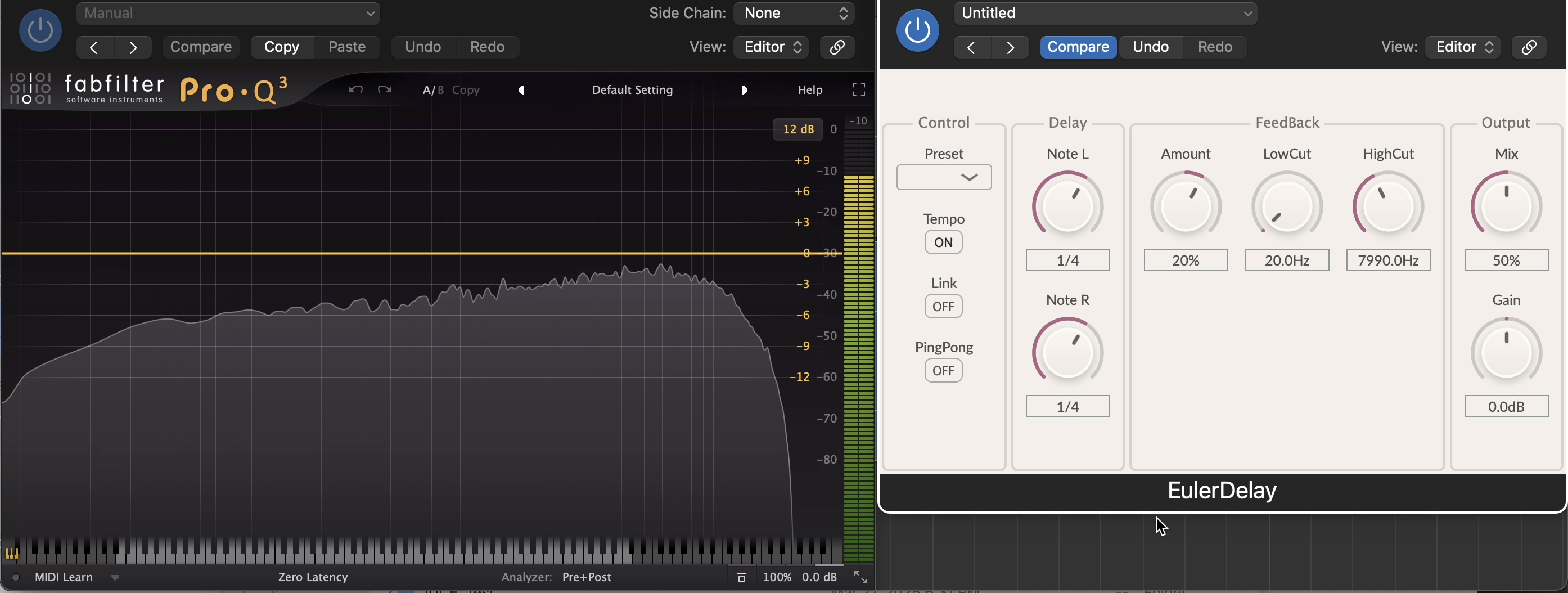Viewport: 1568px width, 593px height.
Task: Go to next preset in Pro-Q 3 header
Action: (x=133, y=47)
